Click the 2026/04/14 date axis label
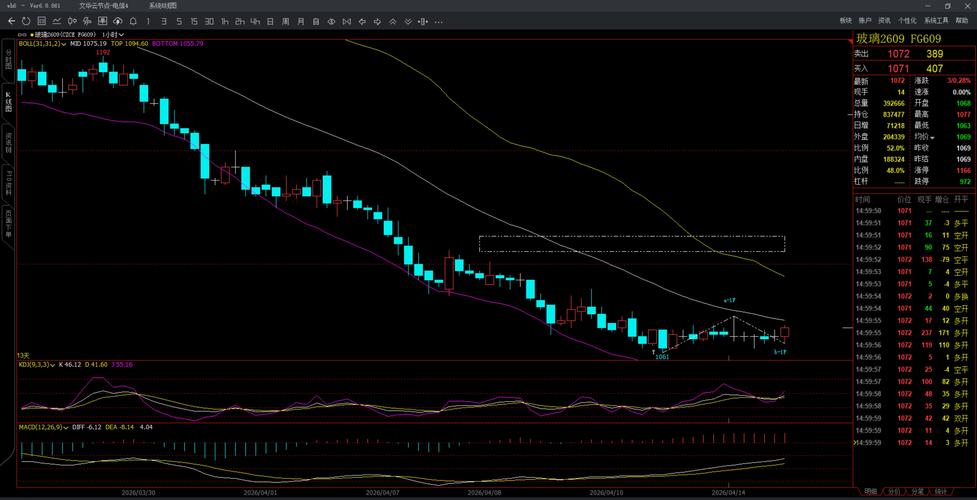The height and width of the screenshot is (500, 977). coord(728,492)
